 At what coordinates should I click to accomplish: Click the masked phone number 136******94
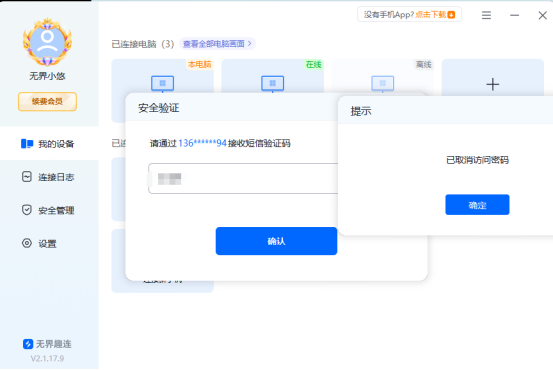(x=202, y=143)
